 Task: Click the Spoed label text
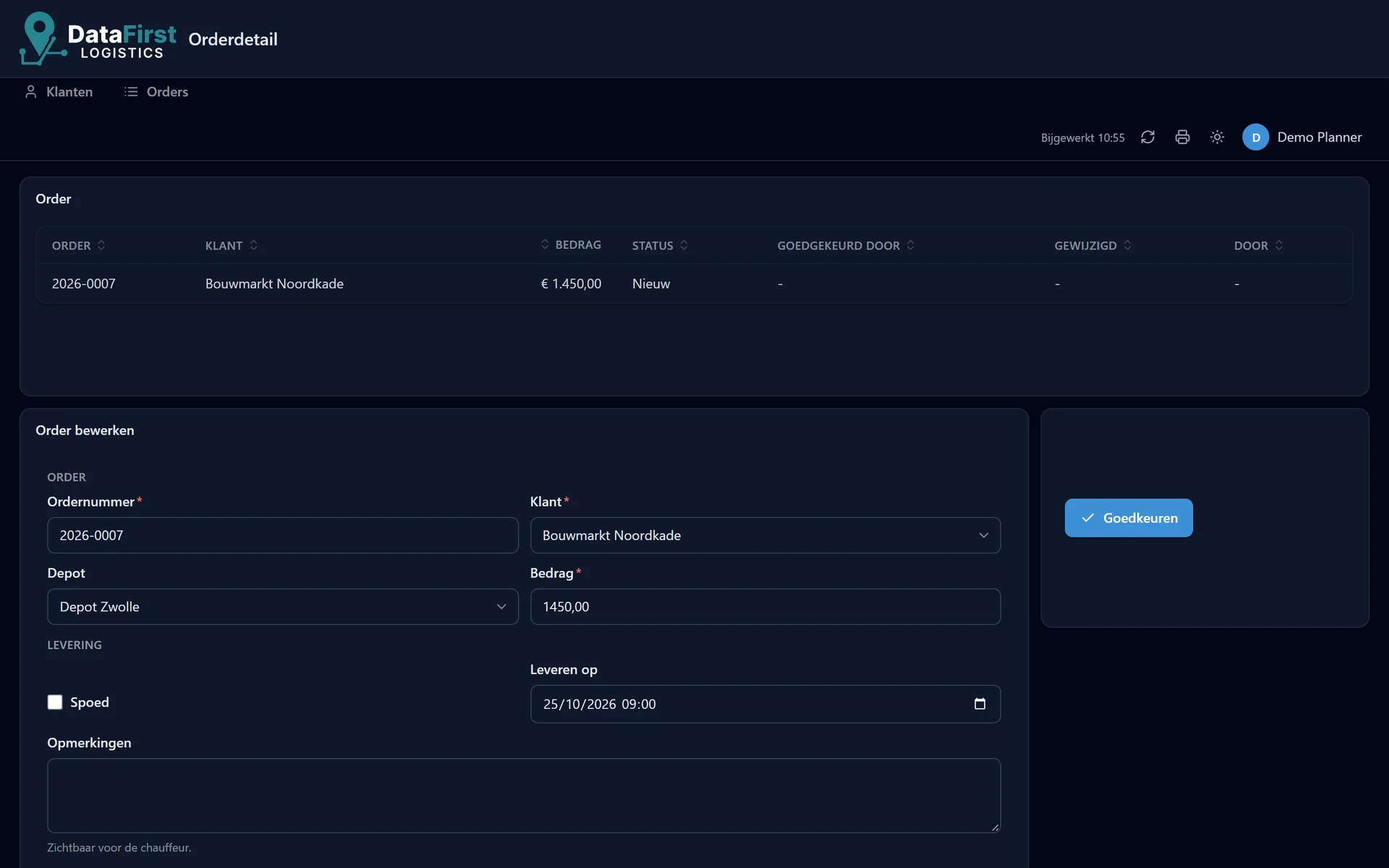coord(90,702)
